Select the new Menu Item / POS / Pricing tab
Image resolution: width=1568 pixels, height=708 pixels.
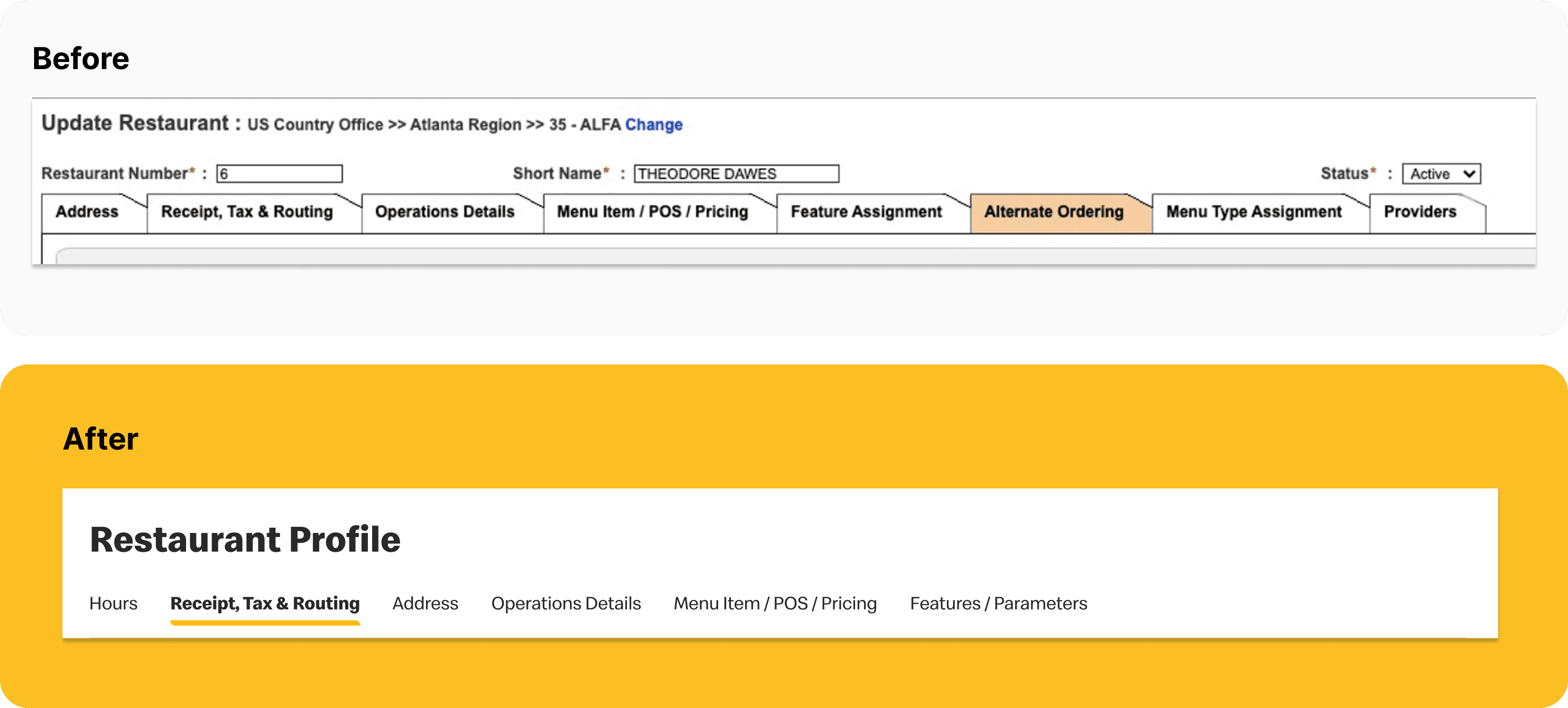coord(775,603)
